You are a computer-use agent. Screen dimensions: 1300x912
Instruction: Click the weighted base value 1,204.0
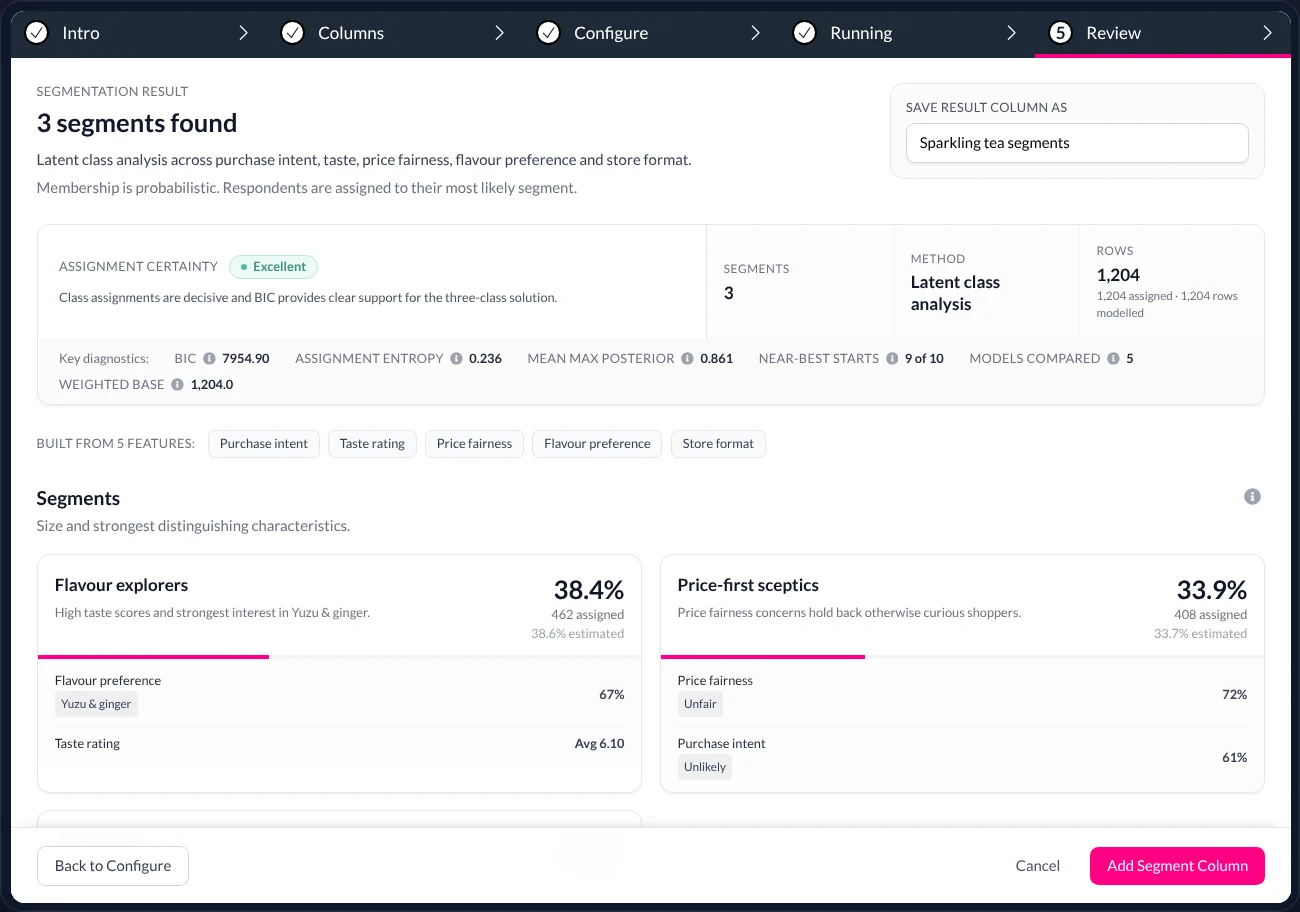[x=212, y=384]
